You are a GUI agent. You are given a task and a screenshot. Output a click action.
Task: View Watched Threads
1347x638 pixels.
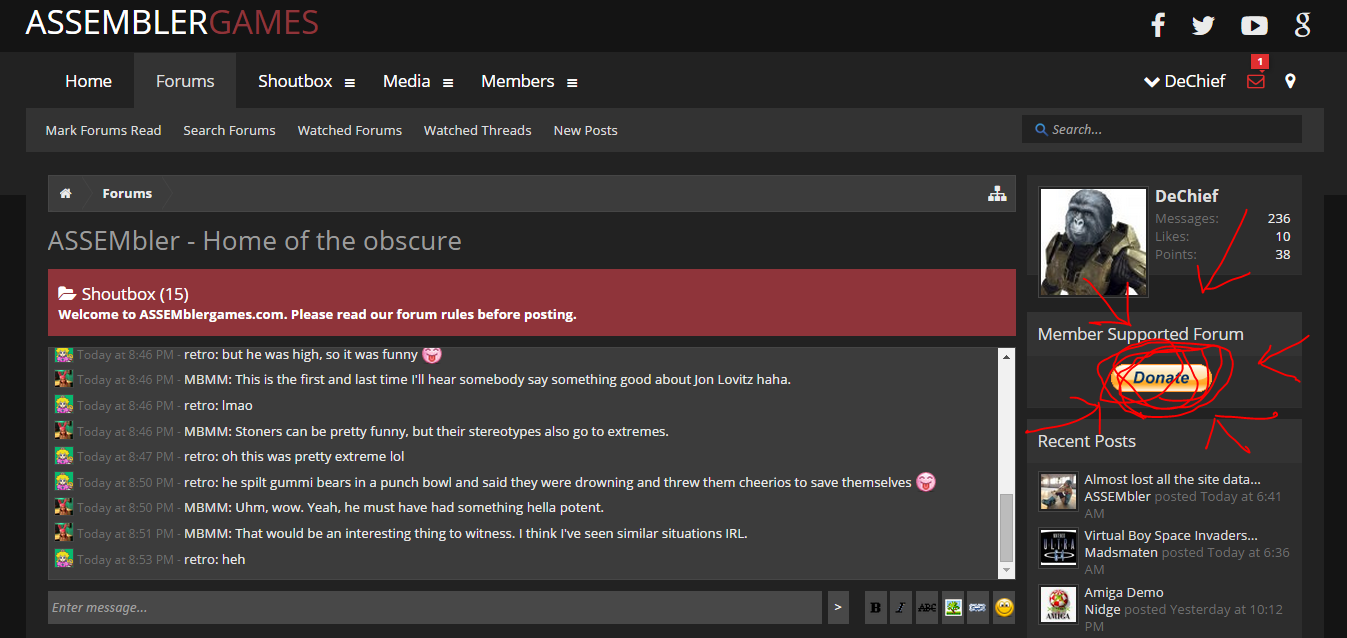(x=478, y=130)
